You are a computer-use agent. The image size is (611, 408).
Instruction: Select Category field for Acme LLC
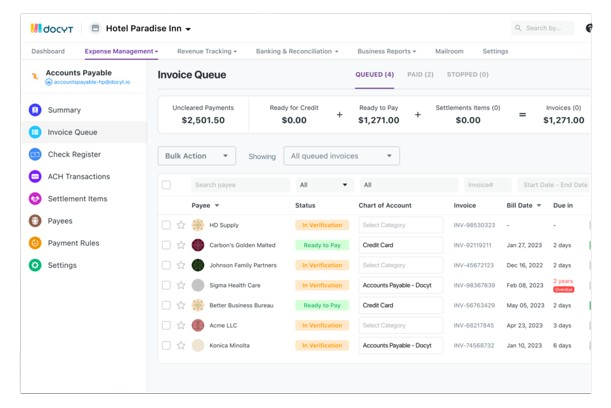[400, 325]
